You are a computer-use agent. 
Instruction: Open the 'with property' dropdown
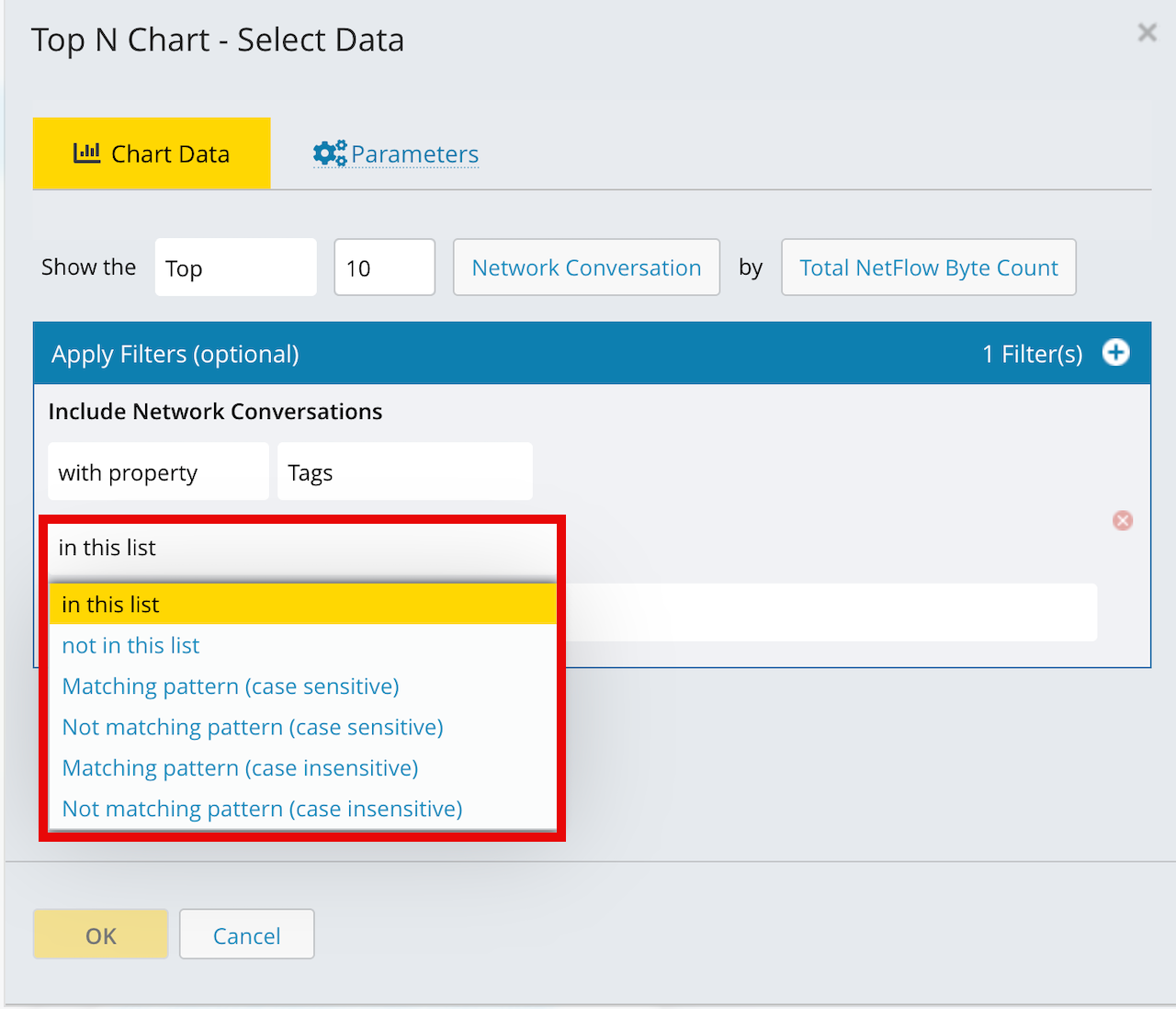[x=158, y=472]
